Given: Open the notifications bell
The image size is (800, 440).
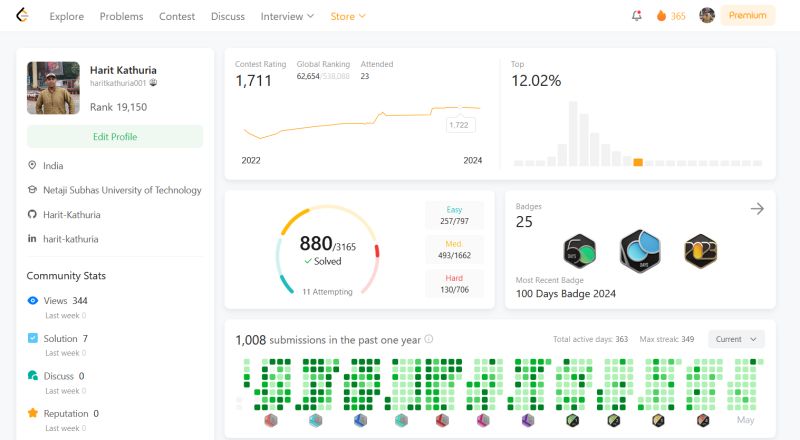Looking at the screenshot, I should coord(636,16).
